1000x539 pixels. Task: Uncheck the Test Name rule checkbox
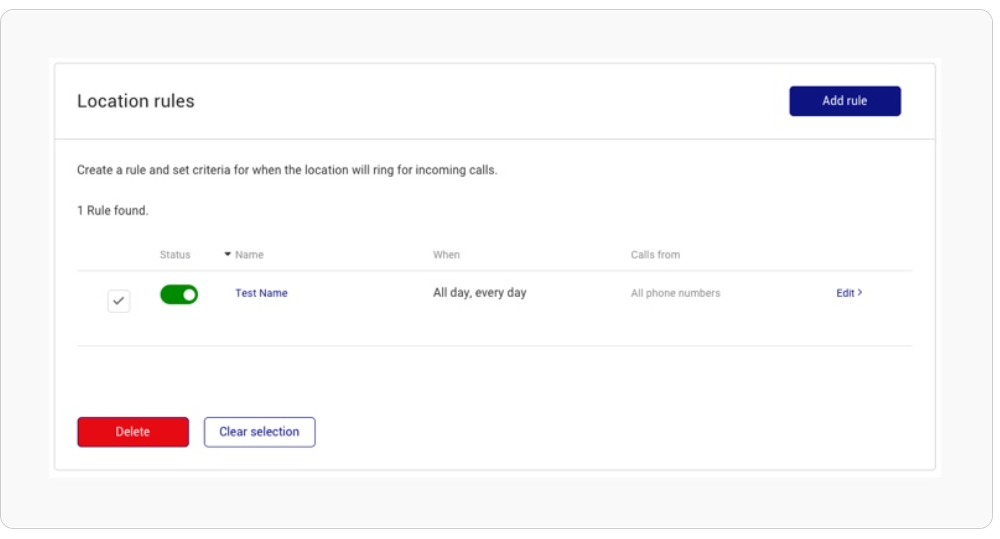point(119,300)
